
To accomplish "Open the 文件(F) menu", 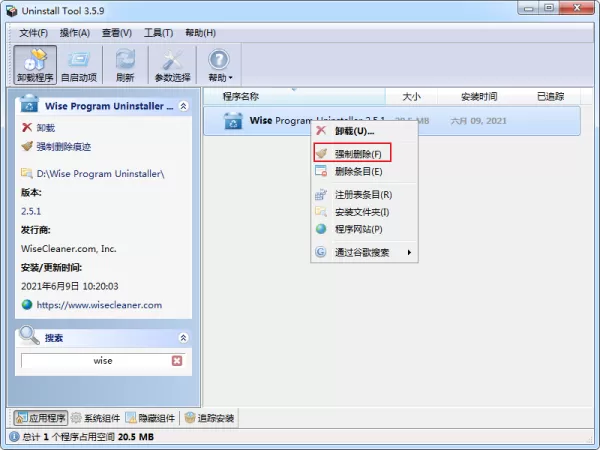I will [34, 33].
